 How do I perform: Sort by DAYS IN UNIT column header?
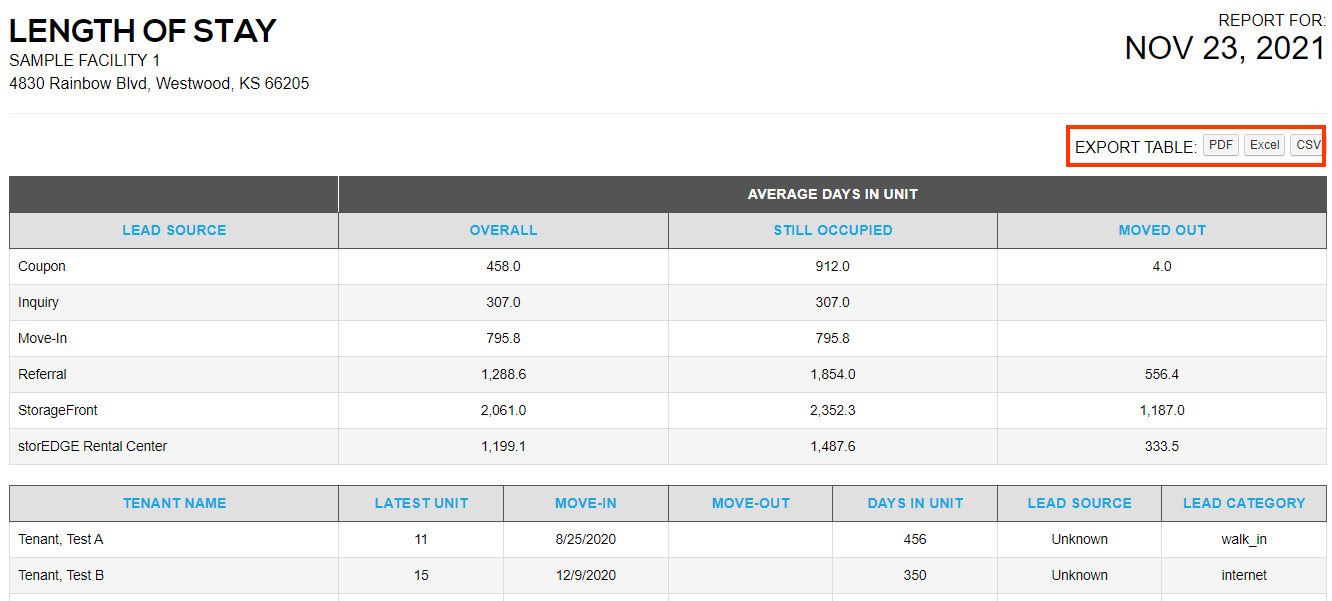915,503
